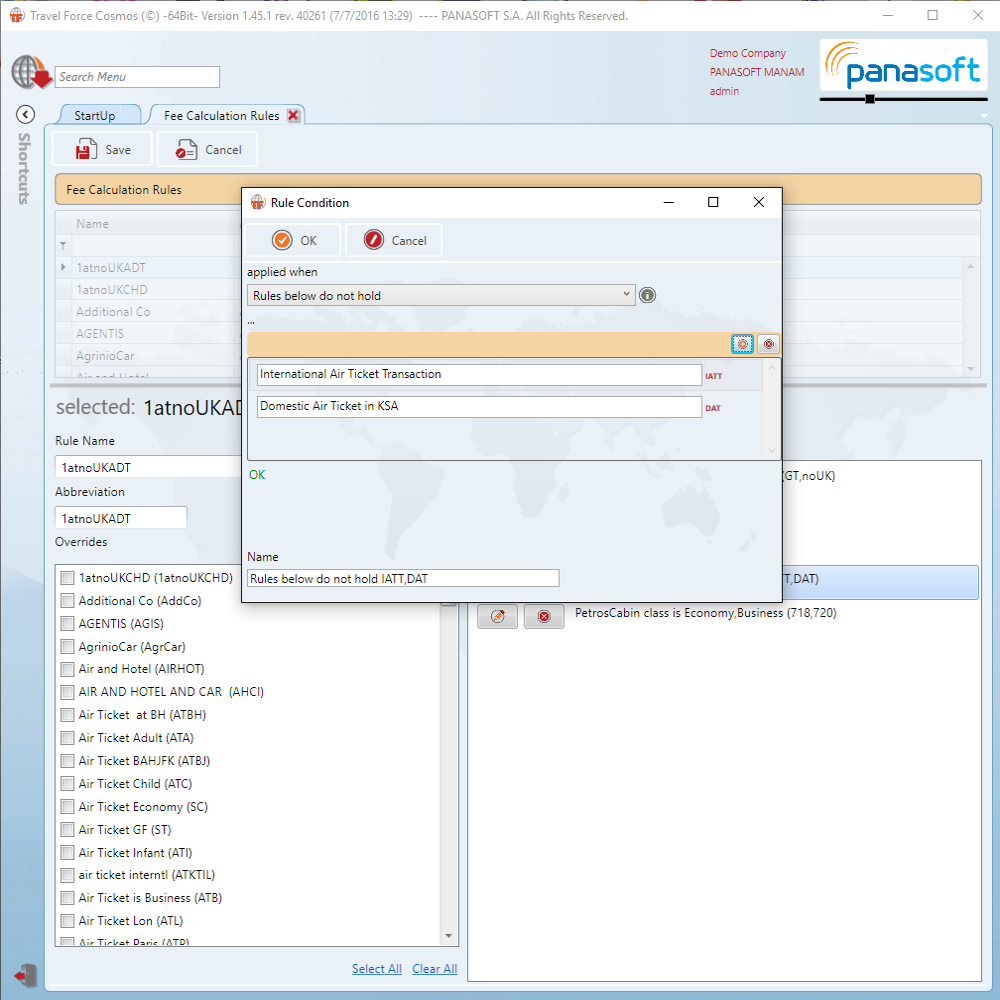Switch to the StartUp tab
The image size is (1000, 1000).
[95, 116]
